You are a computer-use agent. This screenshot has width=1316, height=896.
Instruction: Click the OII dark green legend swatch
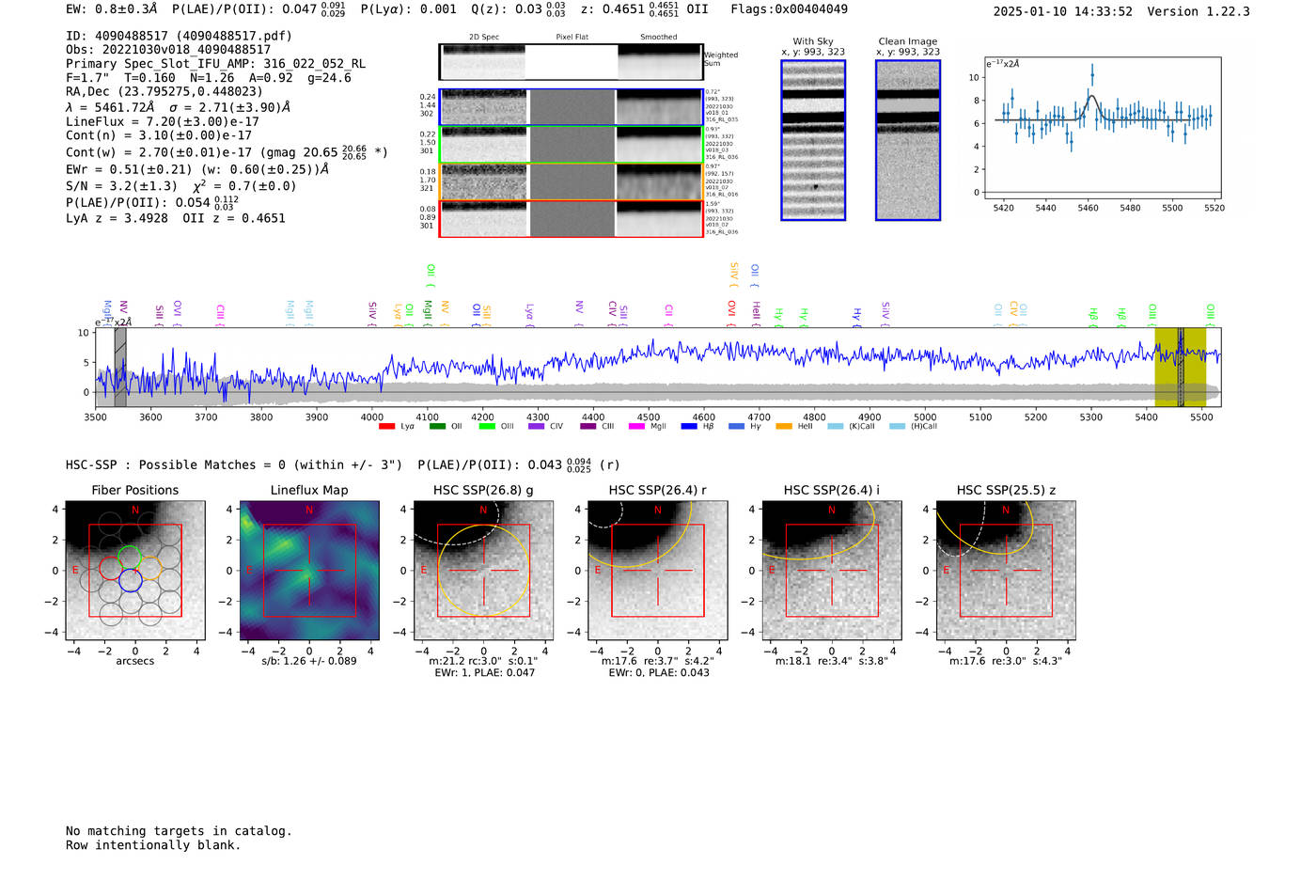[437, 427]
